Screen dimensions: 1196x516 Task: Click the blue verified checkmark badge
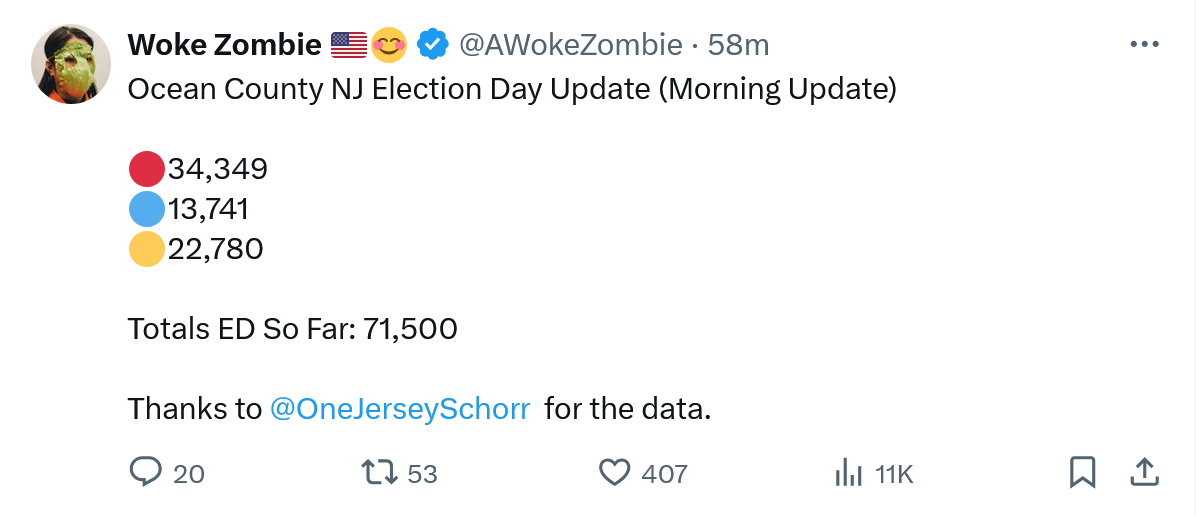[x=432, y=45]
